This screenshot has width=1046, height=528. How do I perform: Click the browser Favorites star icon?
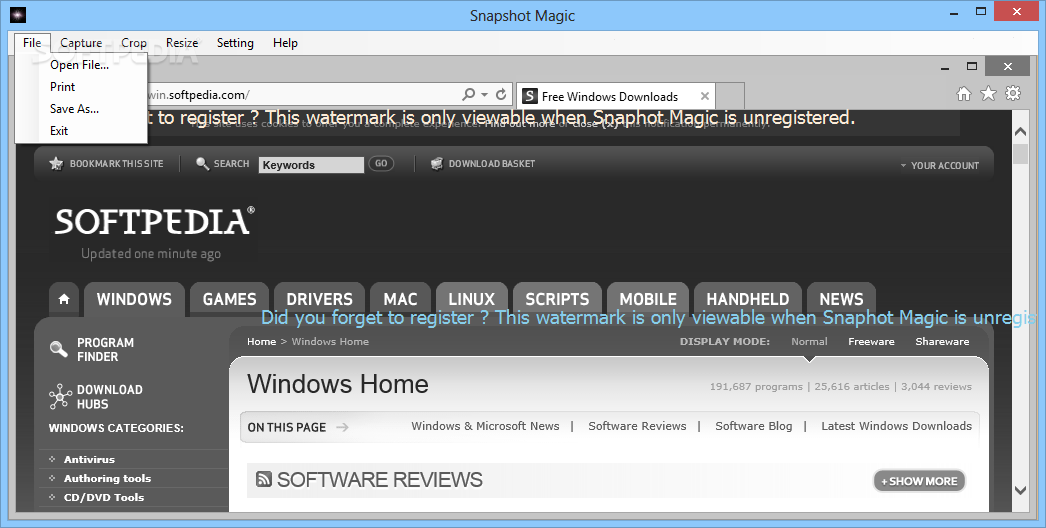click(988, 94)
